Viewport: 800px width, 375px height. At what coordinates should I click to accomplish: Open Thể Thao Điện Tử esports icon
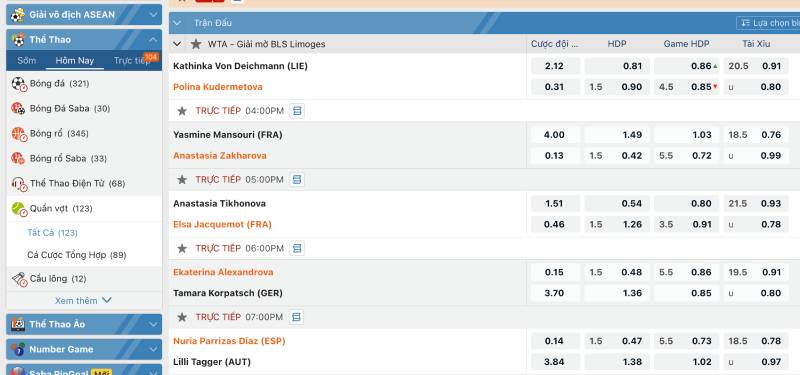19,184
